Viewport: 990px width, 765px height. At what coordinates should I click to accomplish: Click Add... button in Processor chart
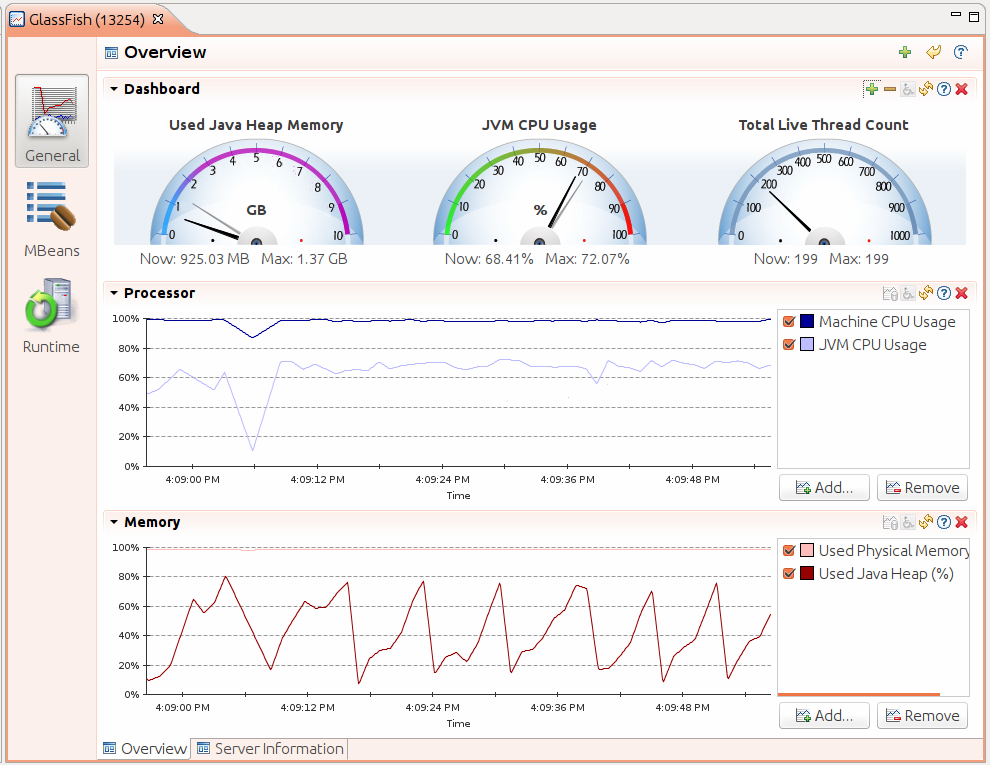coord(825,487)
